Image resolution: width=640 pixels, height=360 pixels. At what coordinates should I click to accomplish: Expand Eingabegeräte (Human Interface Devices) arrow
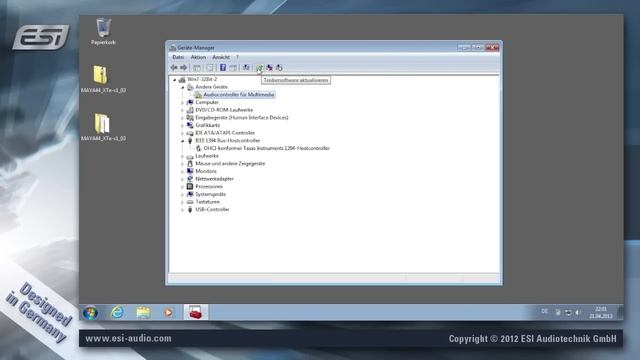pyautogui.click(x=182, y=118)
